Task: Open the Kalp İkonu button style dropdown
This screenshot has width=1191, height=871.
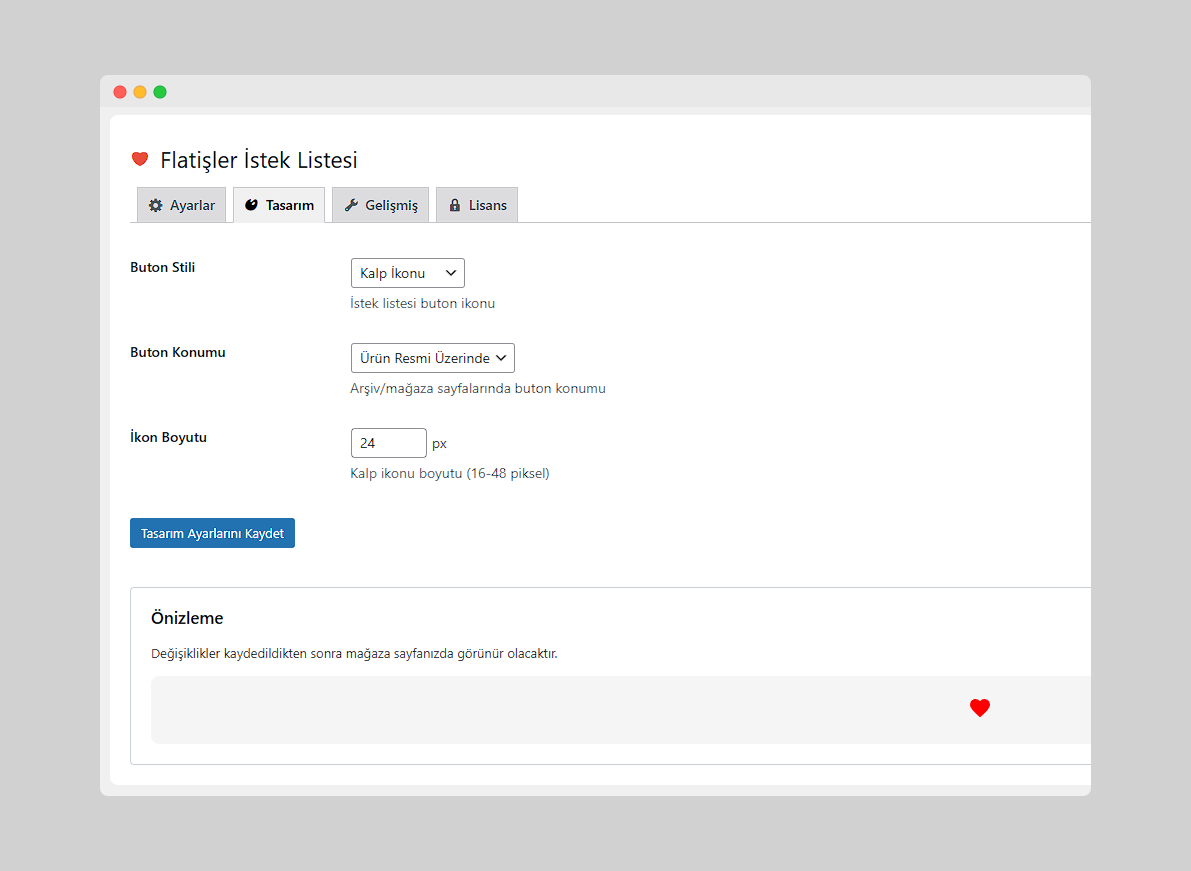Action: pos(407,273)
